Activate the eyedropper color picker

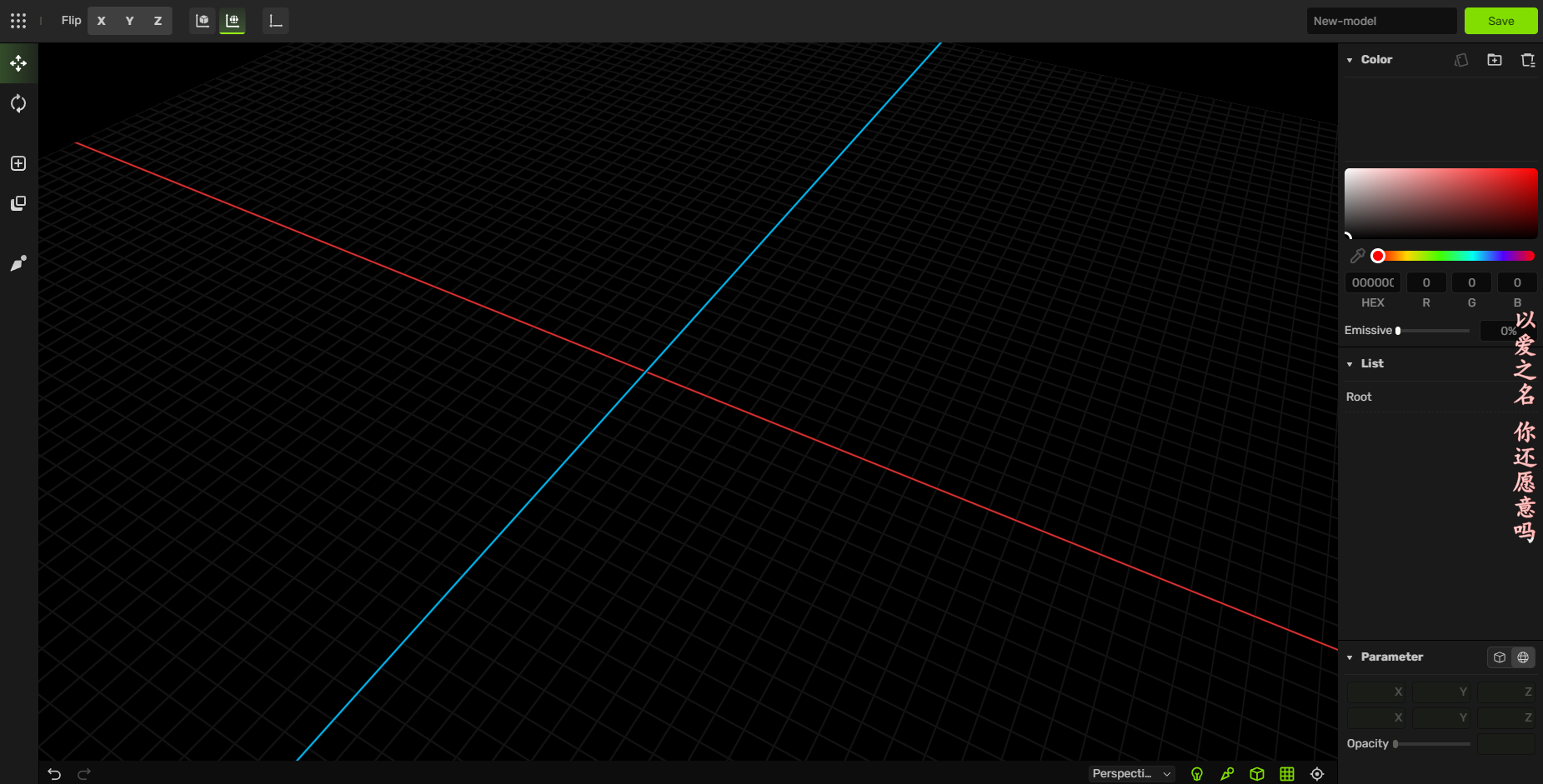click(1357, 256)
